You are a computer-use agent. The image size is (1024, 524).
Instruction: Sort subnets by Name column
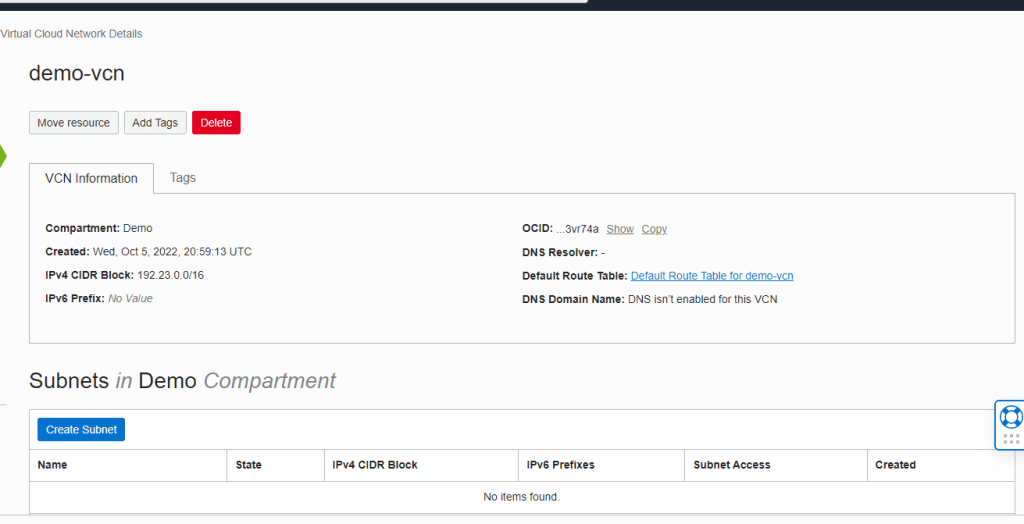point(53,465)
